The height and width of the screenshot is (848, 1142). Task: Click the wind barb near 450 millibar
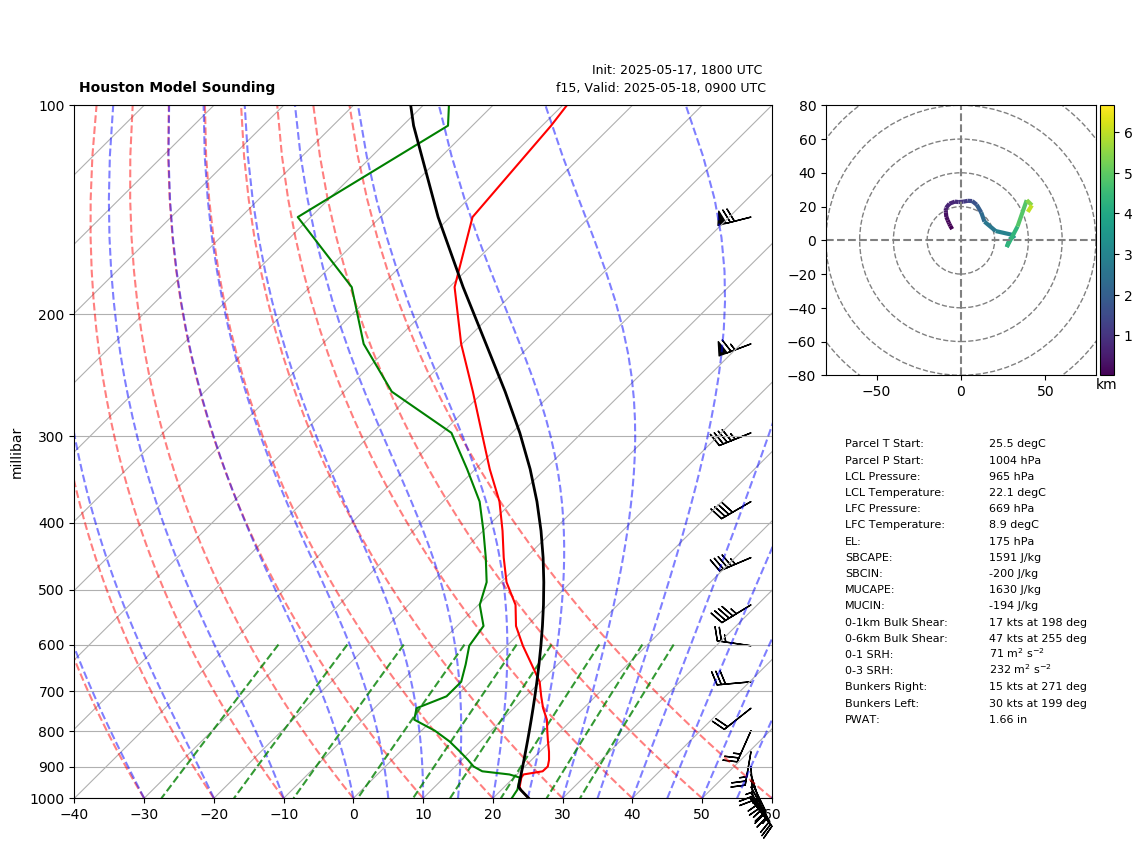(x=731, y=562)
